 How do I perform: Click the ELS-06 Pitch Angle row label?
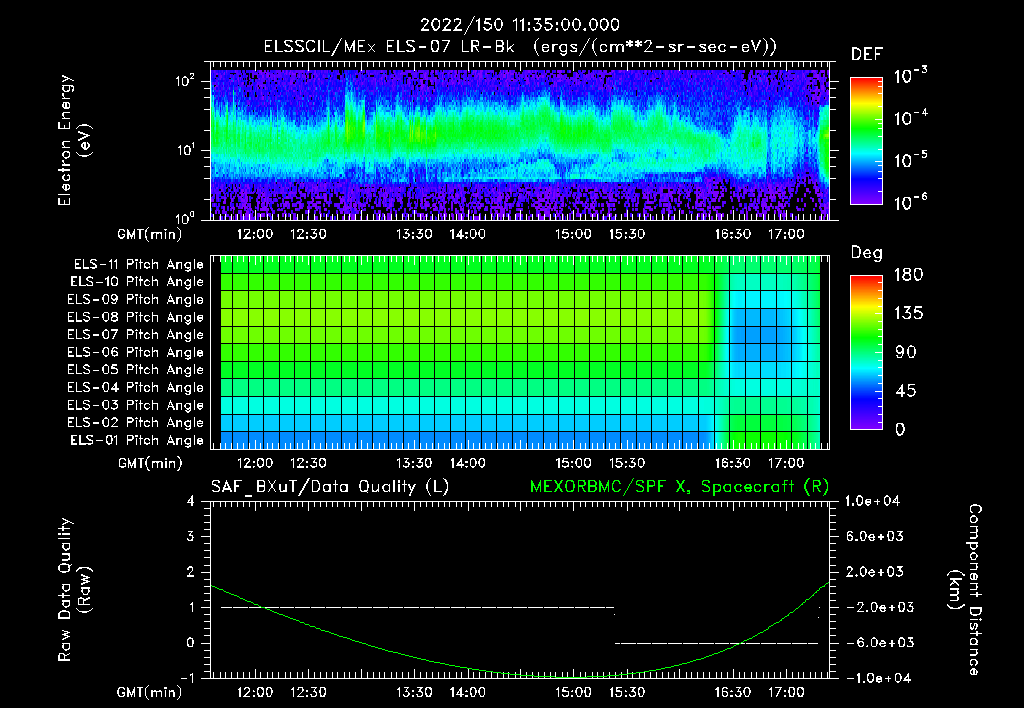pyautogui.click(x=136, y=352)
